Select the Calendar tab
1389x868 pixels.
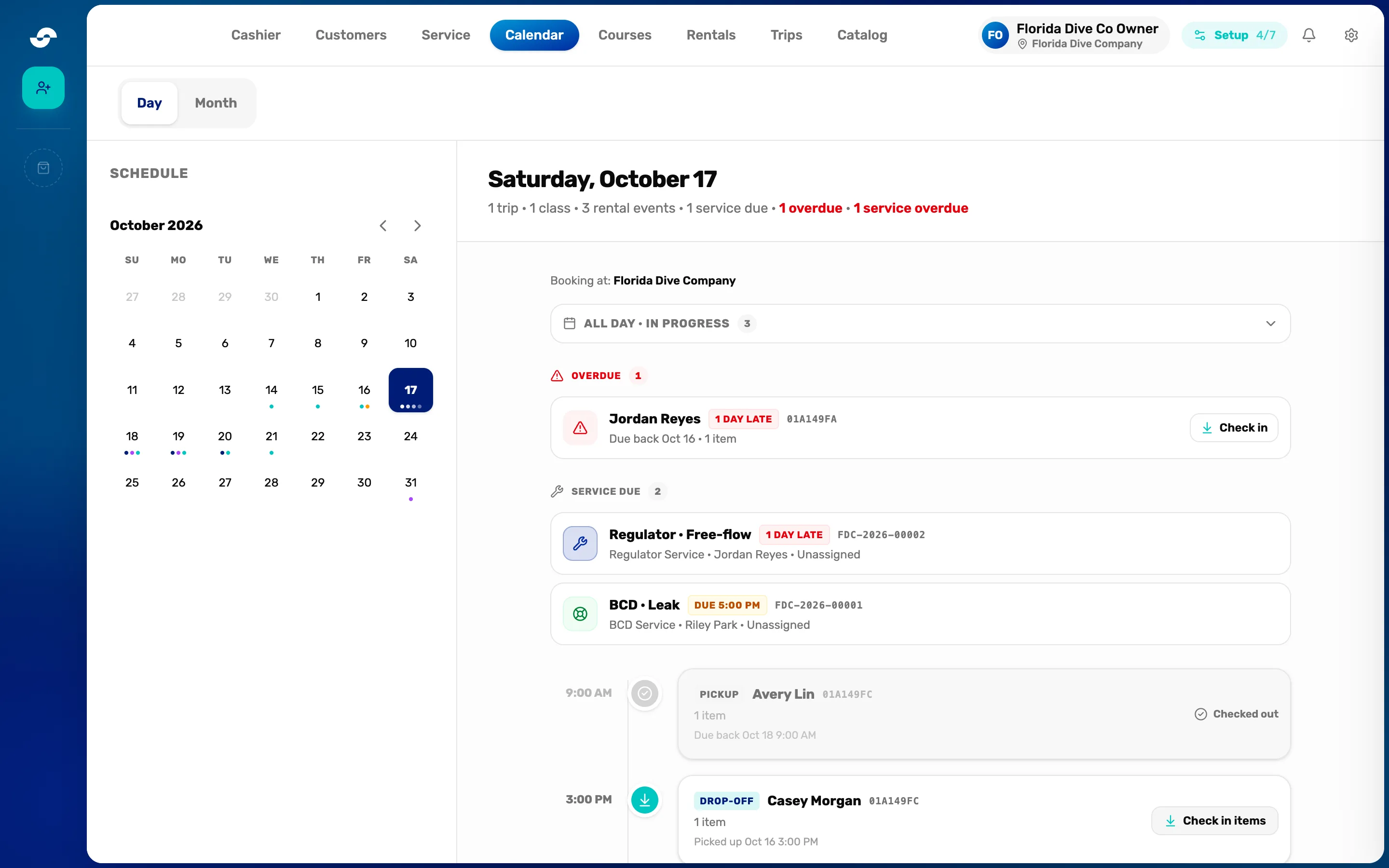click(534, 35)
